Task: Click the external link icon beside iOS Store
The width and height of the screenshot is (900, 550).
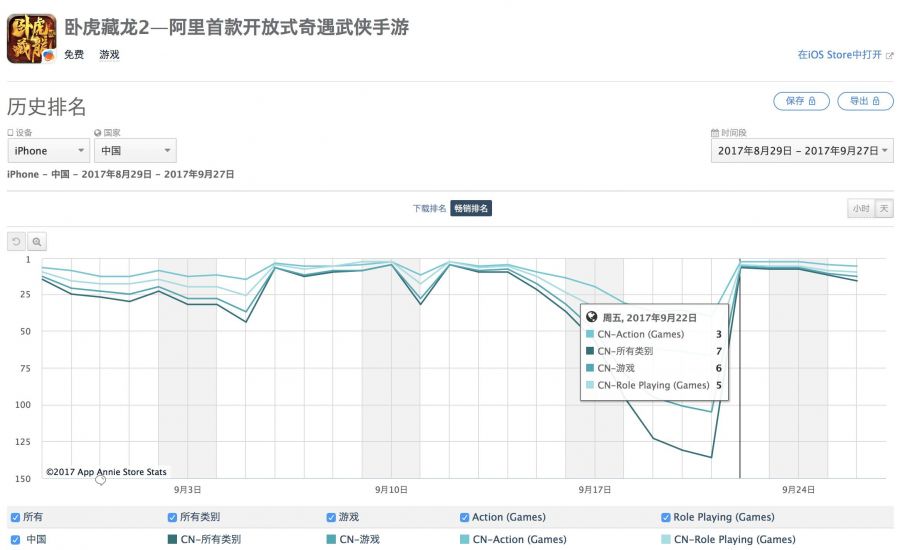Action: 889,56
